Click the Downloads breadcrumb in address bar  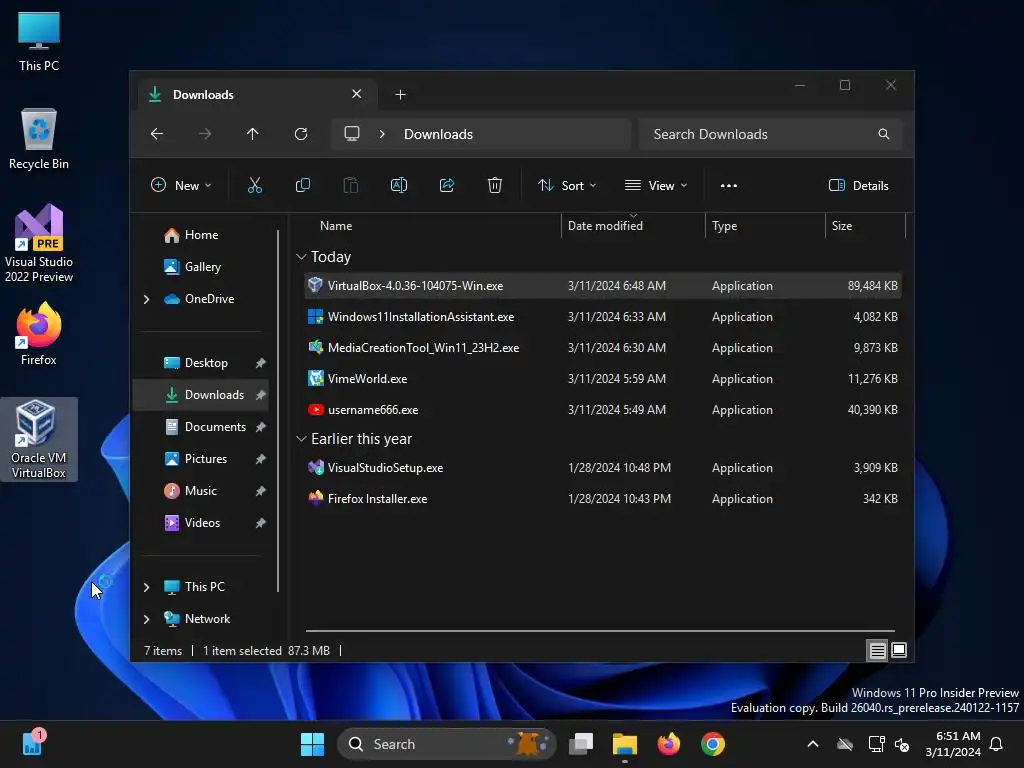[x=438, y=134]
